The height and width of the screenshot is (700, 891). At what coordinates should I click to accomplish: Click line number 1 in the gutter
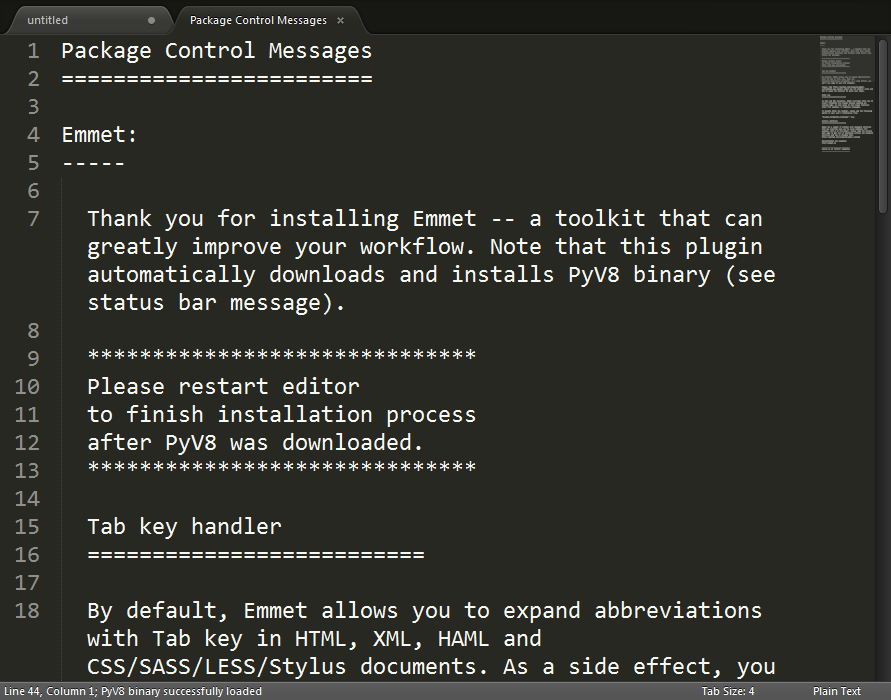pos(34,51)
